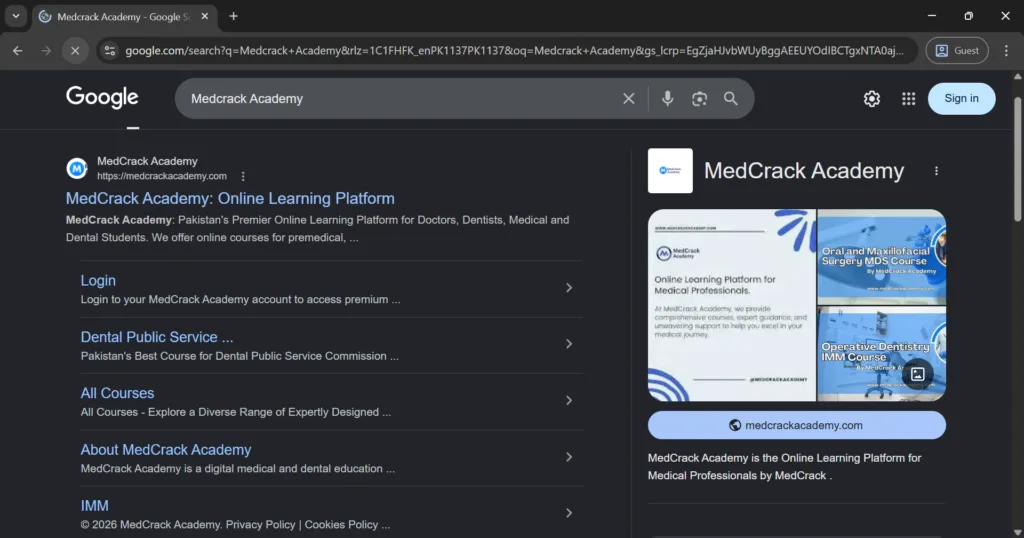Open Operative Dentistry IMM Course image
This screenshot has width=1024, height=538.
[882, 354]
